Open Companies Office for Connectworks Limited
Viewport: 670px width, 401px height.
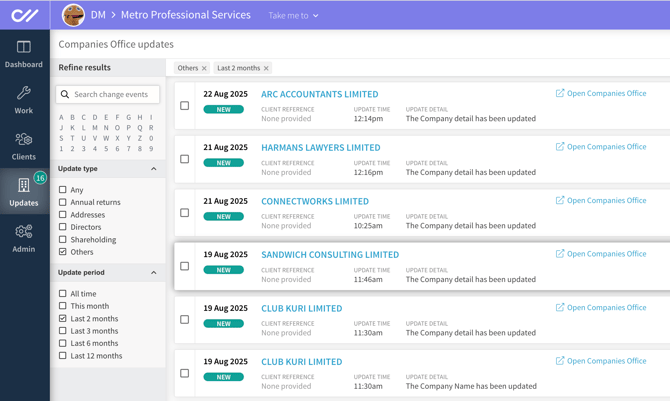point(601,200)
